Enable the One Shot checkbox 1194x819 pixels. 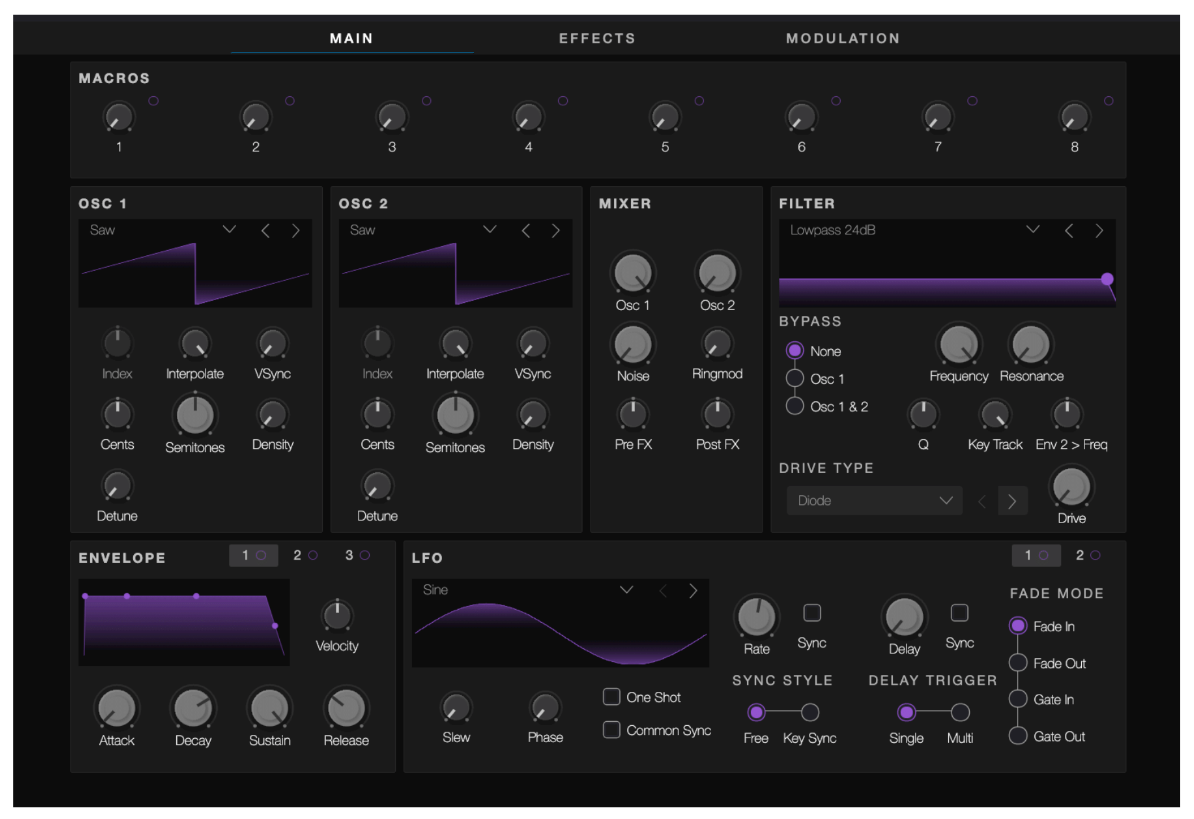[611, 697]
